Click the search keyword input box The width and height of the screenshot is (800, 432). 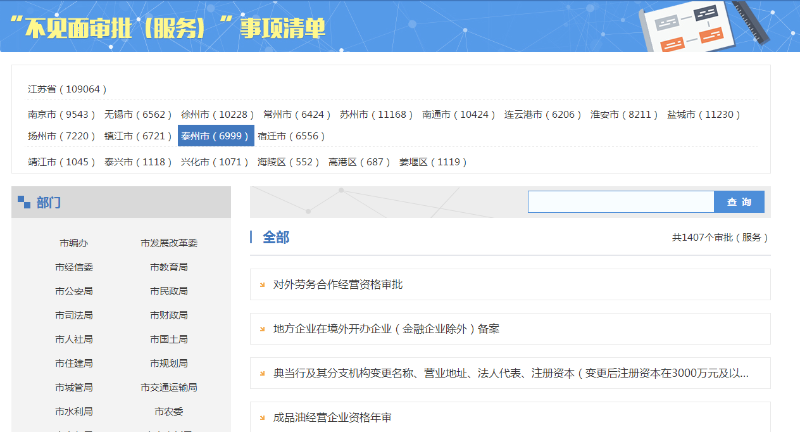click(x=621, y=202)
